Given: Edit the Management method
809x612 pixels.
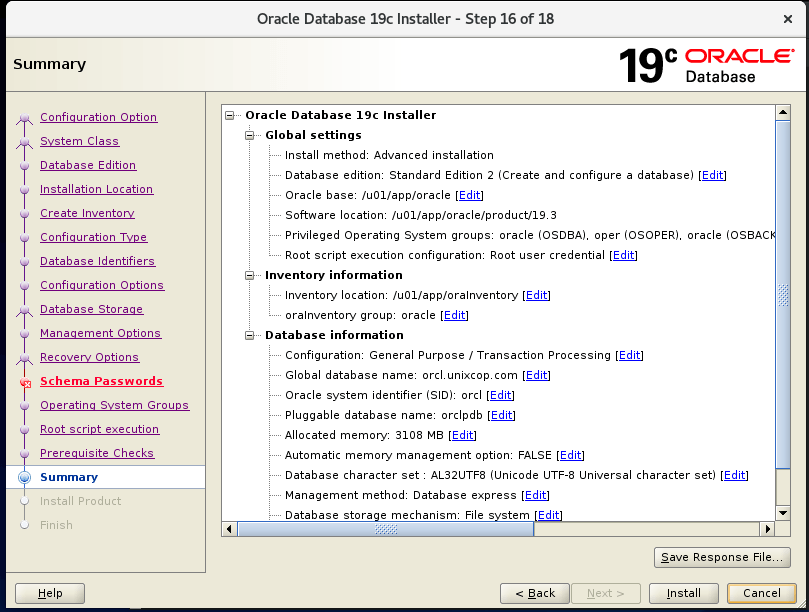Looking at the screenshot, I should 536,495.
